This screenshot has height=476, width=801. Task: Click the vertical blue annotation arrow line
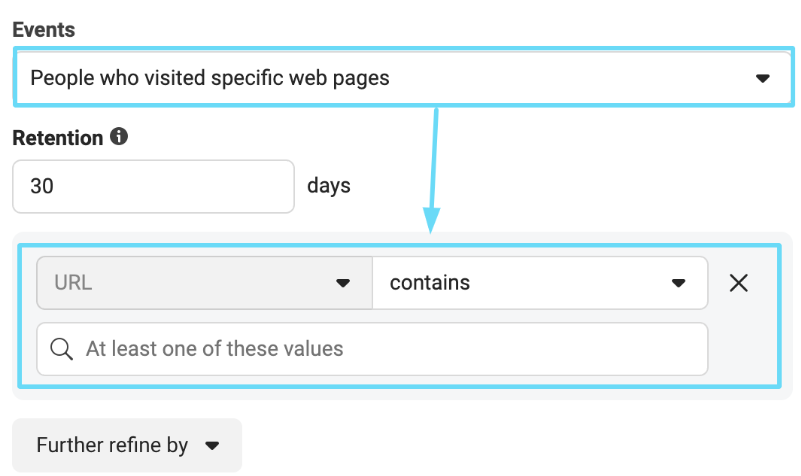point(435,158)
